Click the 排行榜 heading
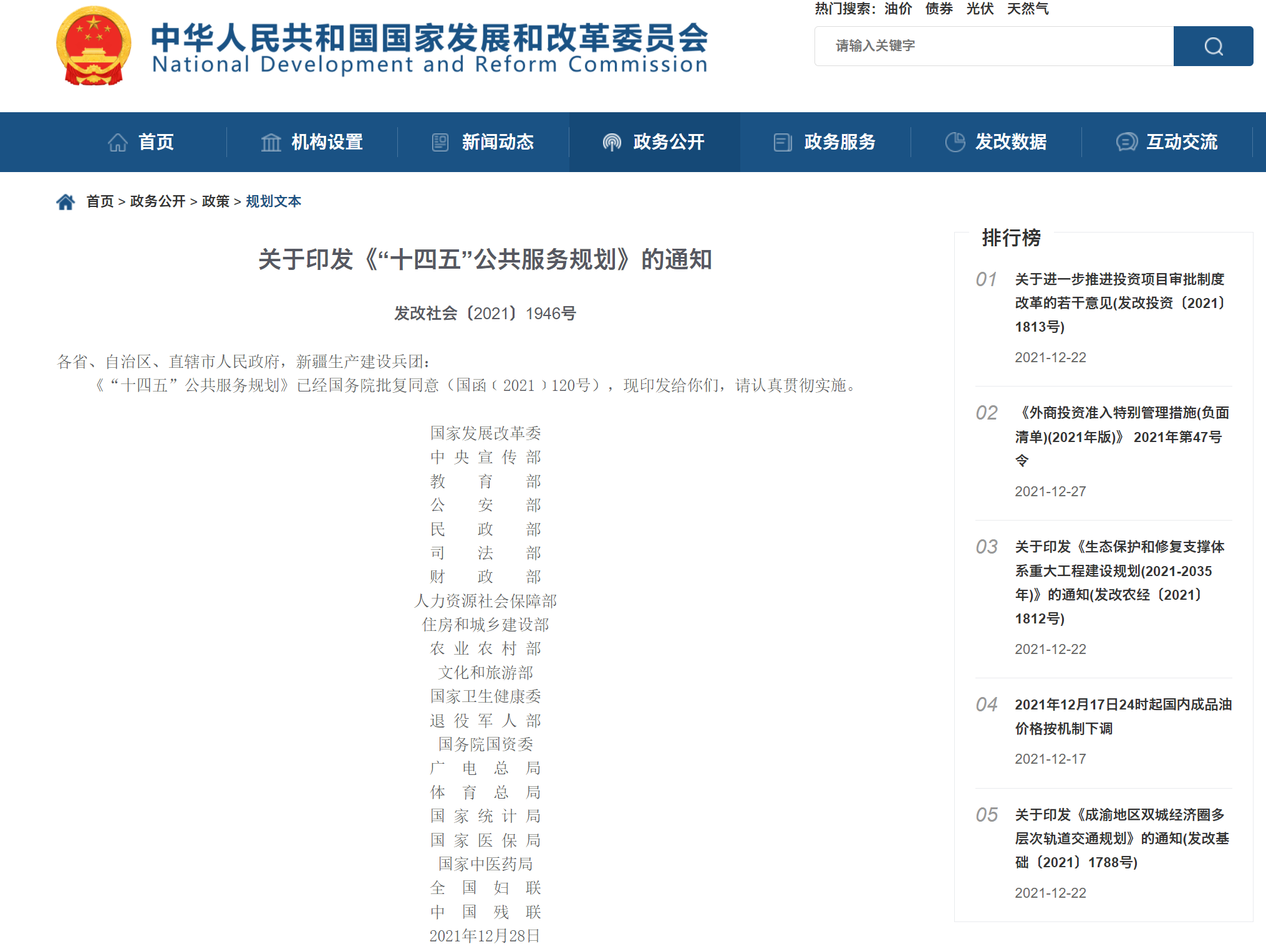Viewport: 1266px width, 952px height. (1011, 238)
